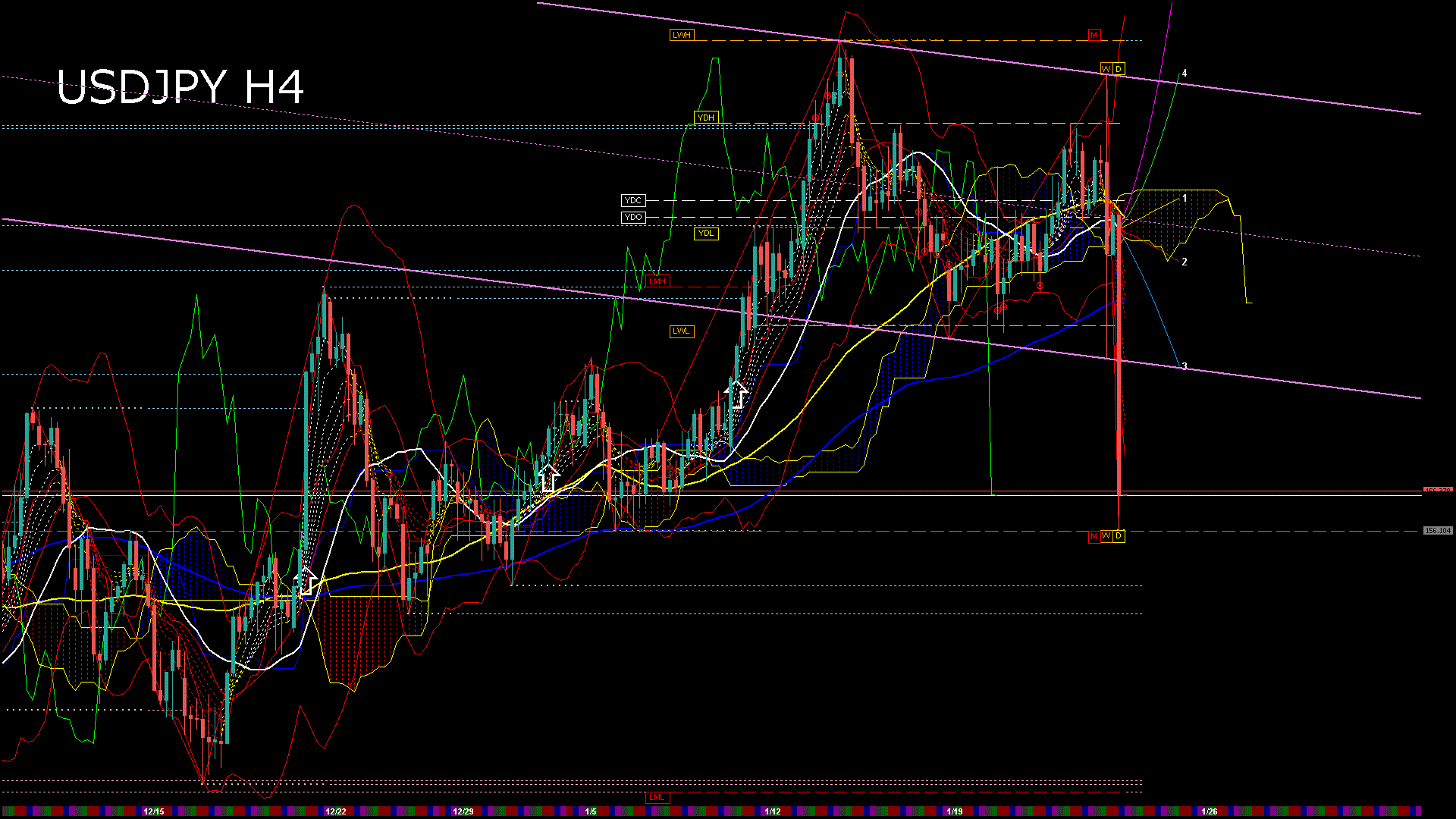Click the YDL yellow level button
The width and height of the screenshot is (1456, 819).
point(707,234)
